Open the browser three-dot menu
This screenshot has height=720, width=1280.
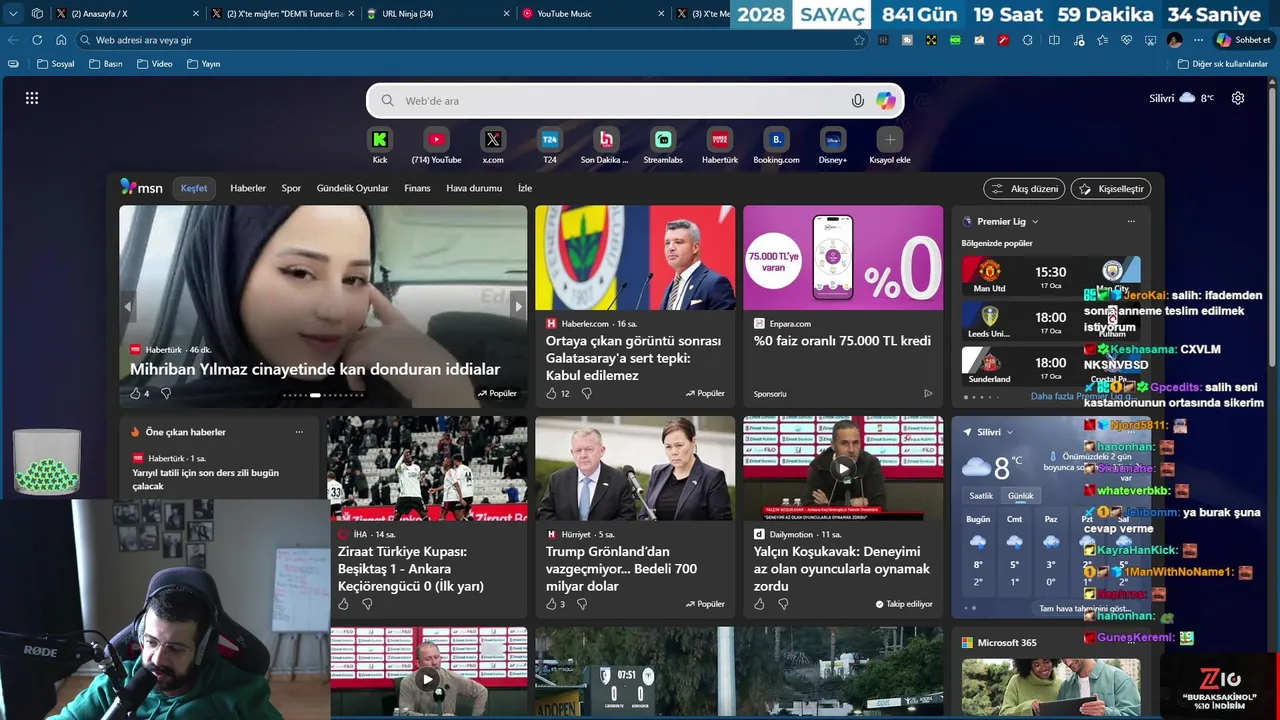[x=1199, y=40]
